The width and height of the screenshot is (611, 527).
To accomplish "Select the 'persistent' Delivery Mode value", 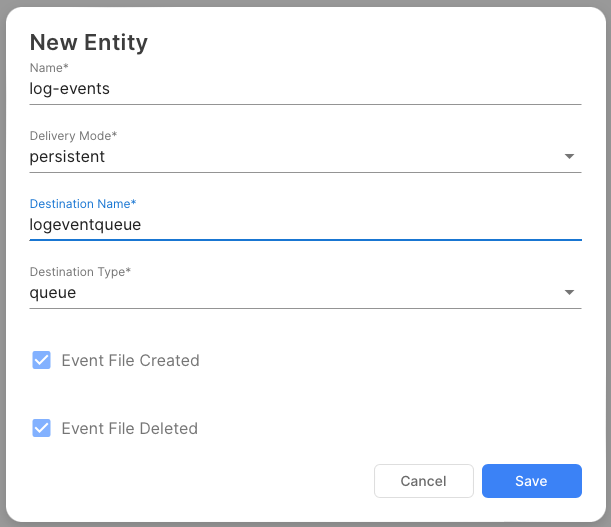I will pos(68,157).
